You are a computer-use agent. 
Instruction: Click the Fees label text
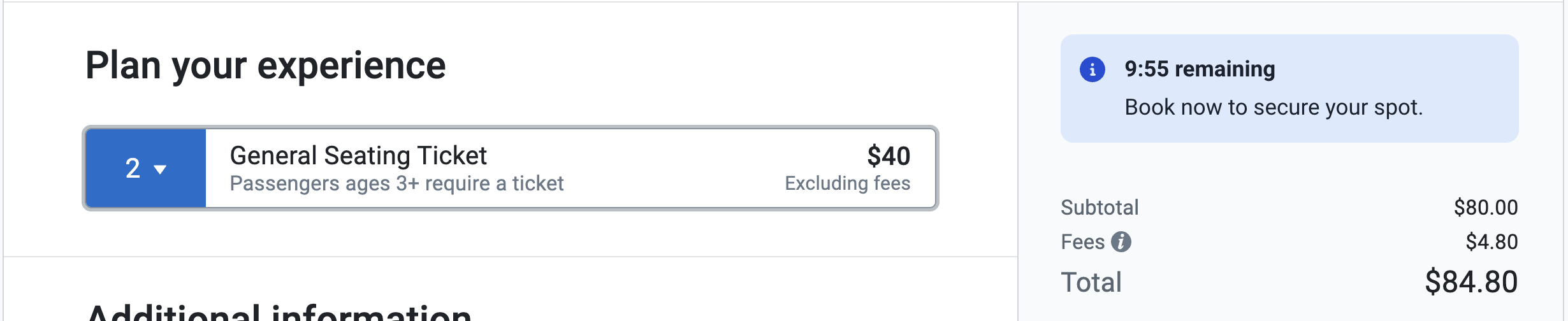[x=1082, y=242]
